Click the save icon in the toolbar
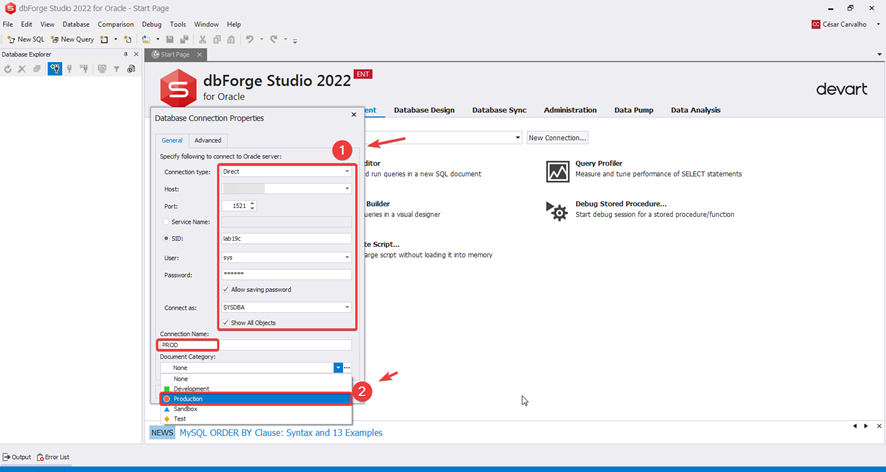This screenshot has width=886, height=472. (x=170, y=39)
